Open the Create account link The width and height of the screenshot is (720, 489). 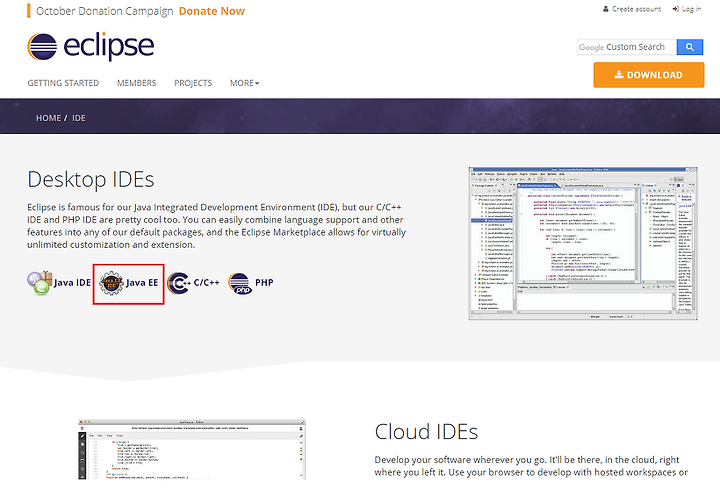click(x=636, y=9)
